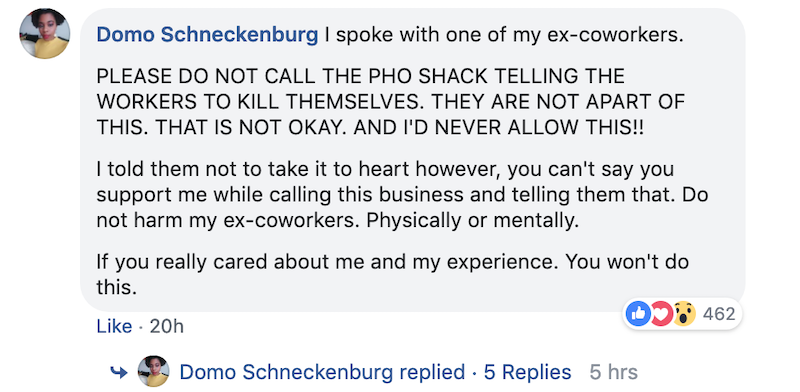Click 'Domo Schneckenburg replied' text
Screen dimensions: 800x392
click(322, 373)
